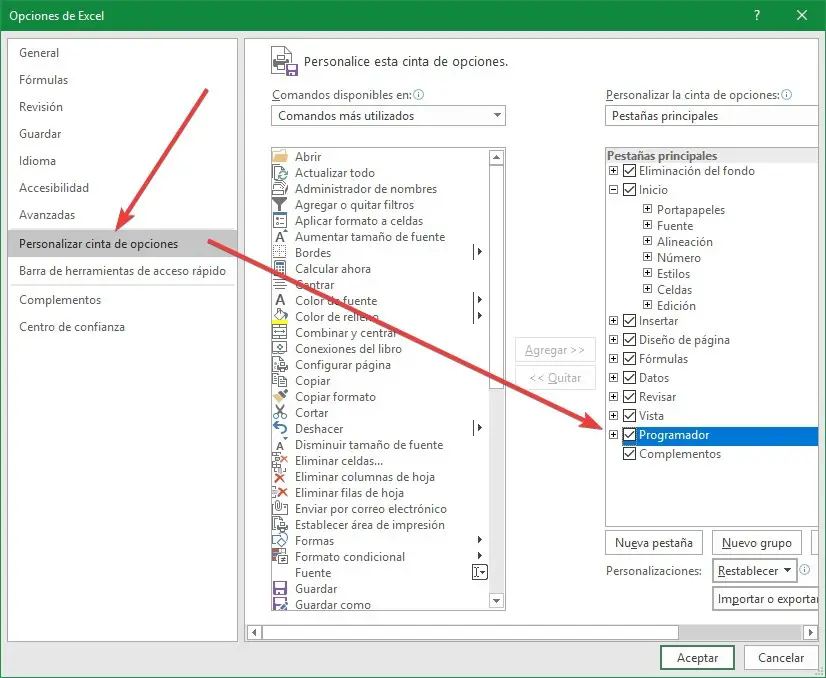The image size is (826, 678).
Task: Open the Restablecer dropdown button
Action: [x=754, y=571]
